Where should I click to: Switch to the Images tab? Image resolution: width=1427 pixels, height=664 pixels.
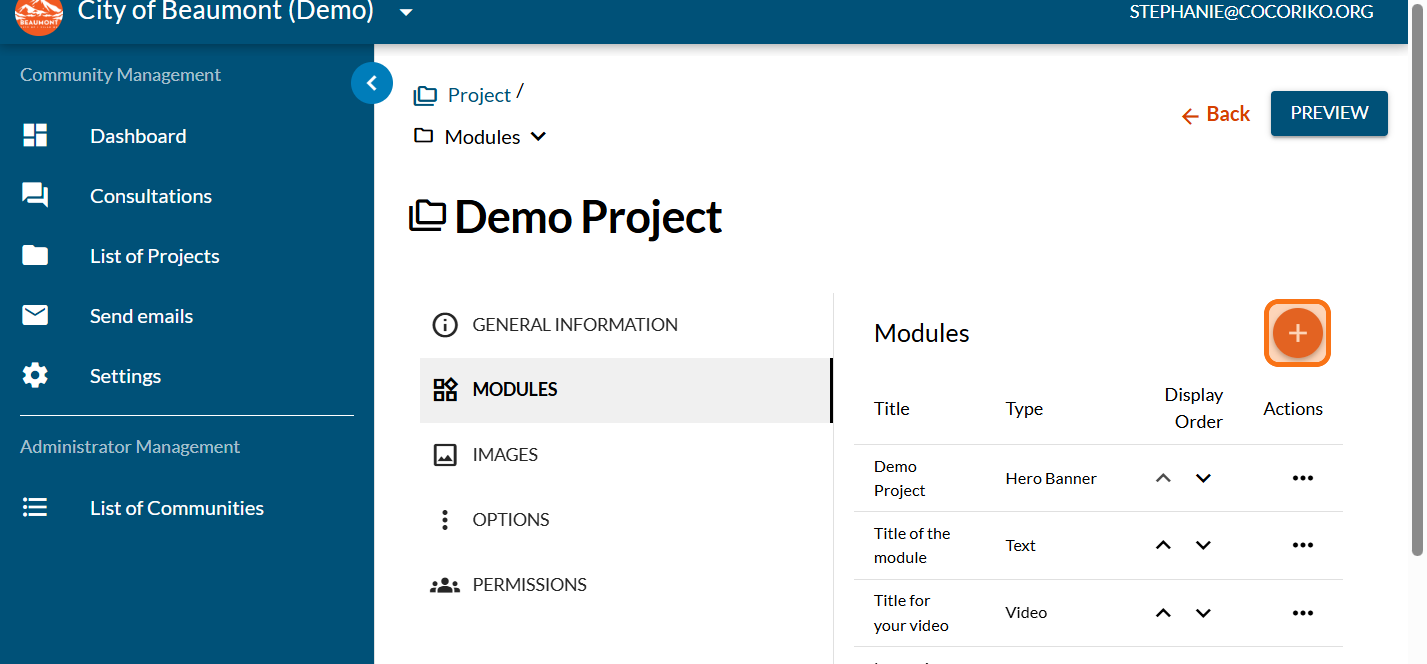[505, 455]
